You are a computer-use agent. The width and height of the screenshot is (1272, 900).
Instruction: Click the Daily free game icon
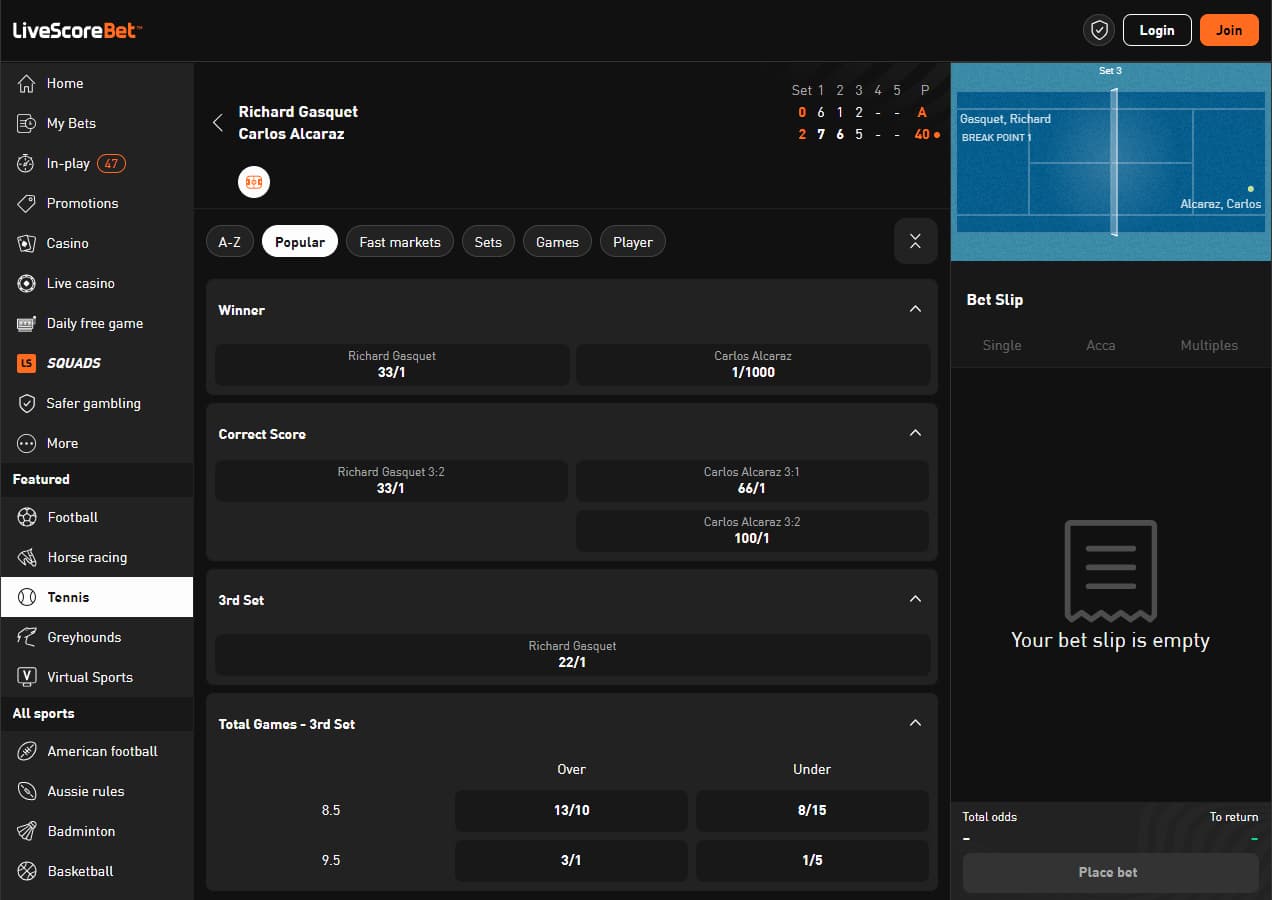tap(27, 323)
